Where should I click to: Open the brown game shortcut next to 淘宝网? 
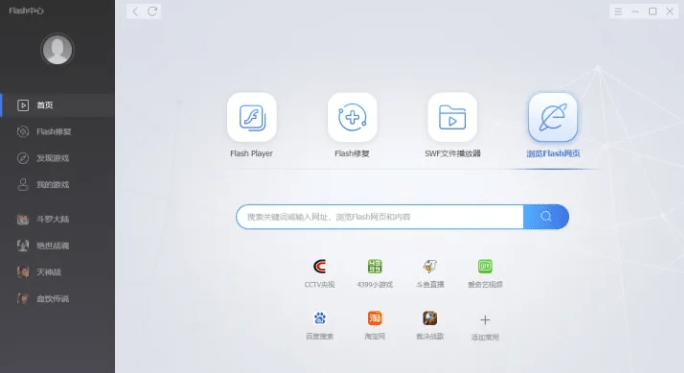click(430, 325)
